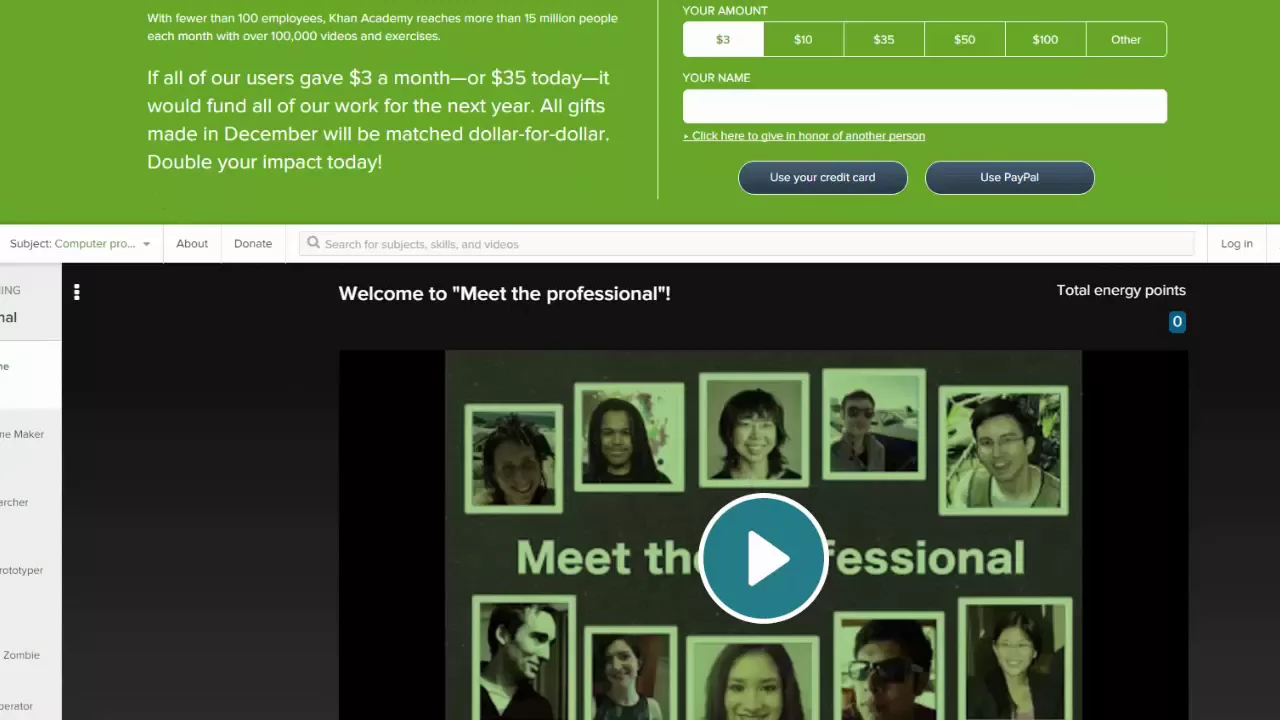Screen dimensions: 1280x720
Task: Click Use your credit card button
Action: (x=822, y=177)
